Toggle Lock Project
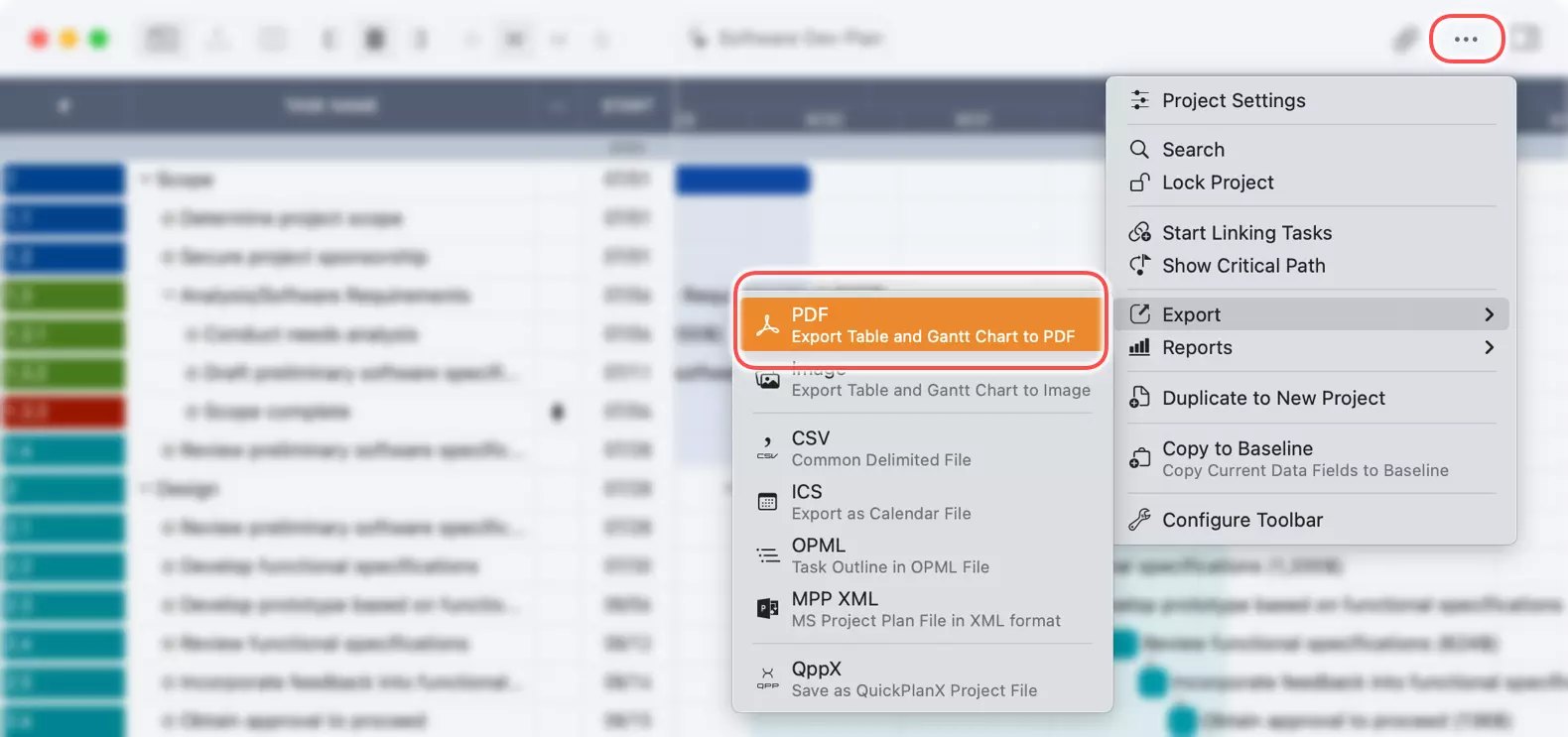Screen dimensions: 1568x737 1218,183
